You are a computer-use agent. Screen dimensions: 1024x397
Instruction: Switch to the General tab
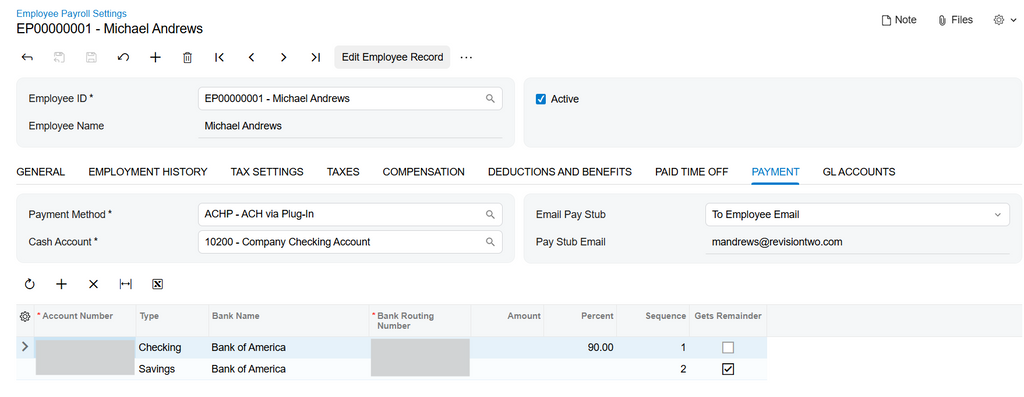[x=40, y=172]
